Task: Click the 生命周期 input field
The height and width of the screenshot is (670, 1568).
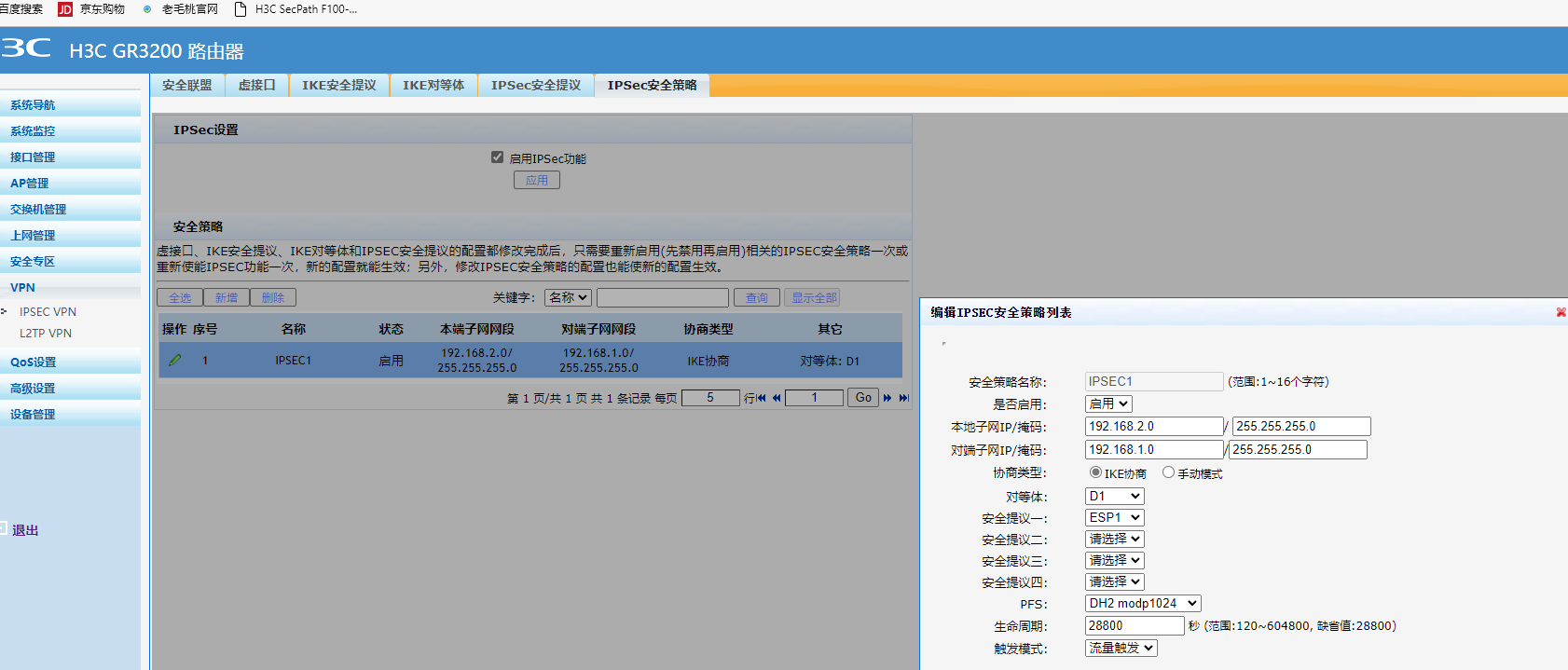Action: point(1134,626)
